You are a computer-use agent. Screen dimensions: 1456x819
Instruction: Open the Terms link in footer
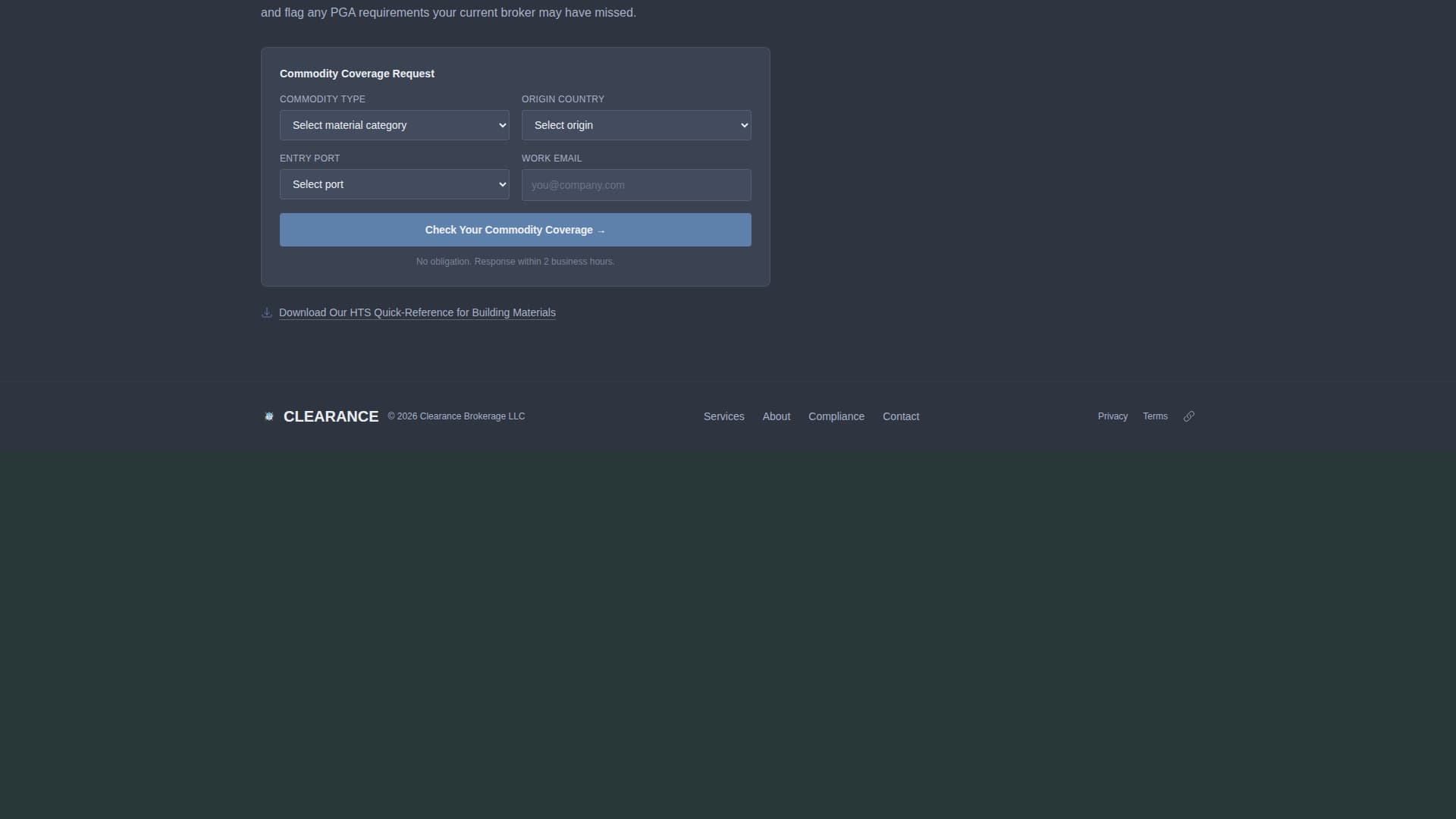1154,416
